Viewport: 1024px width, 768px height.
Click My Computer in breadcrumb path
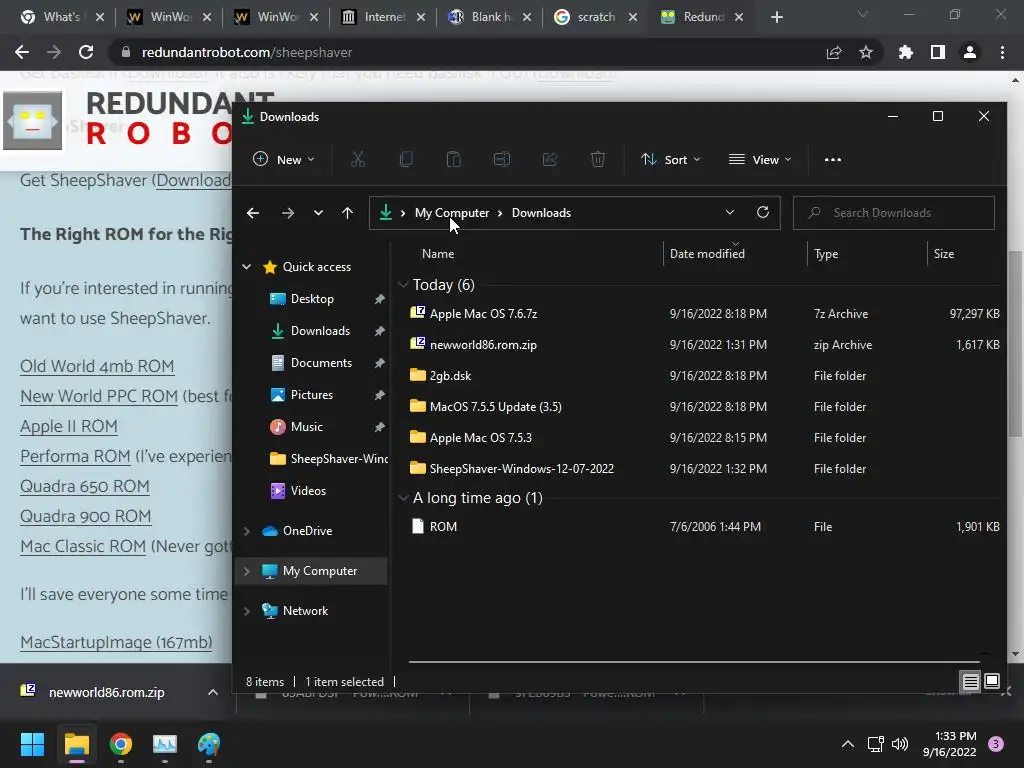pyautogui.click(x=452, y=213)
